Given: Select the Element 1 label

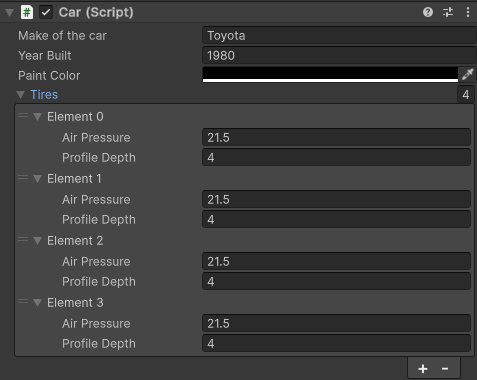Looking at the screenshot, I should [74, 179].
